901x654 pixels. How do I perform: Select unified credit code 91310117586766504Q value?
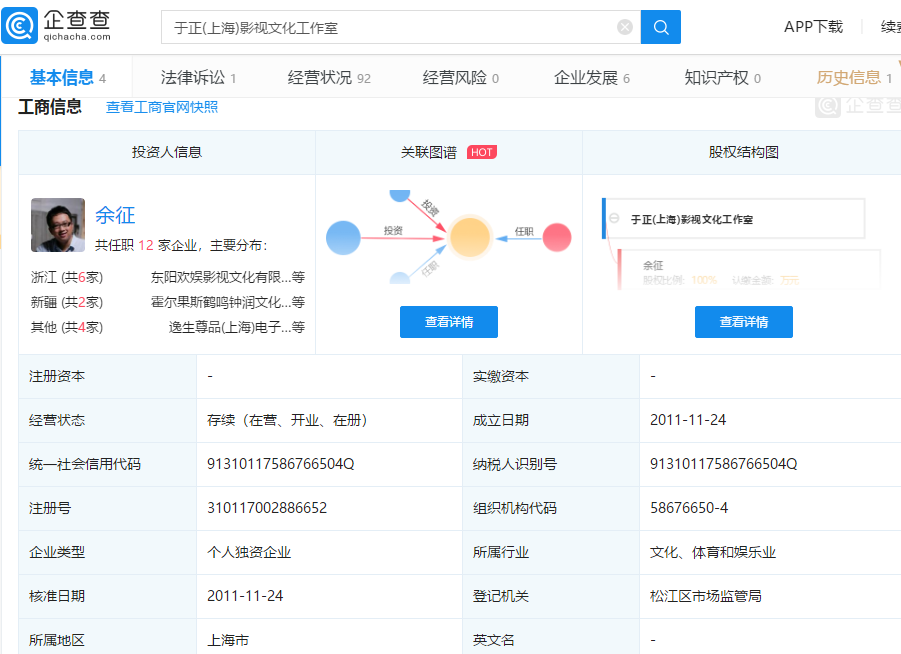coord(280,464)
